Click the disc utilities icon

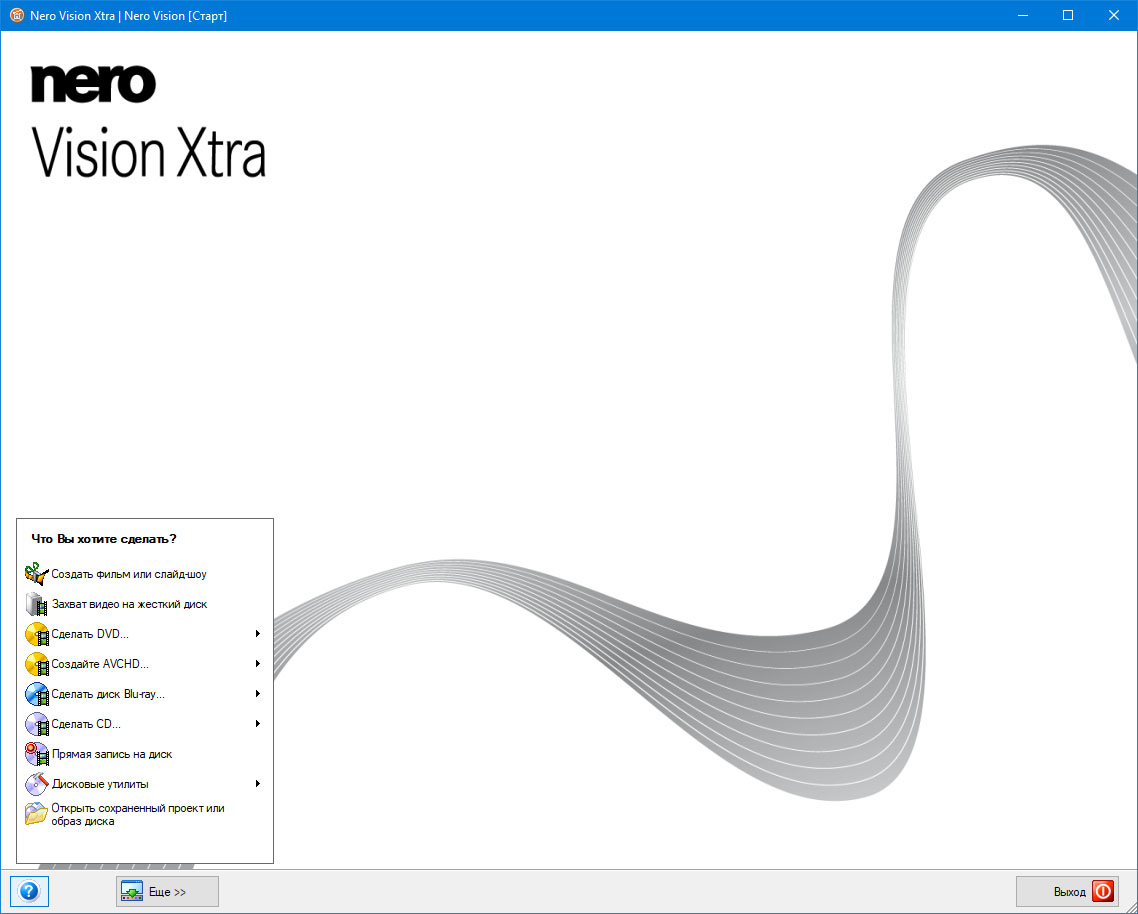click(x=36, y=784)
